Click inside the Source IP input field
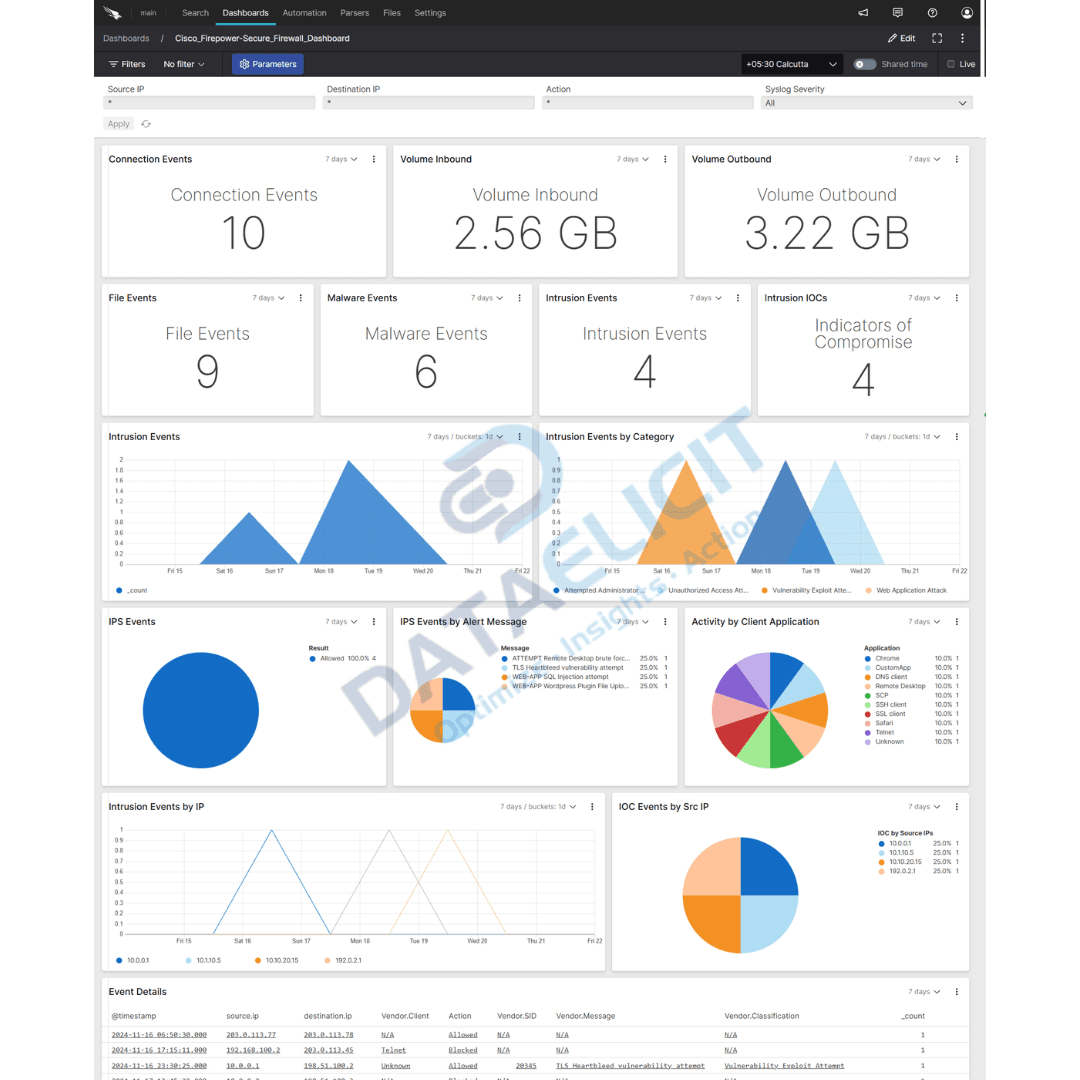 click(208, 102)
